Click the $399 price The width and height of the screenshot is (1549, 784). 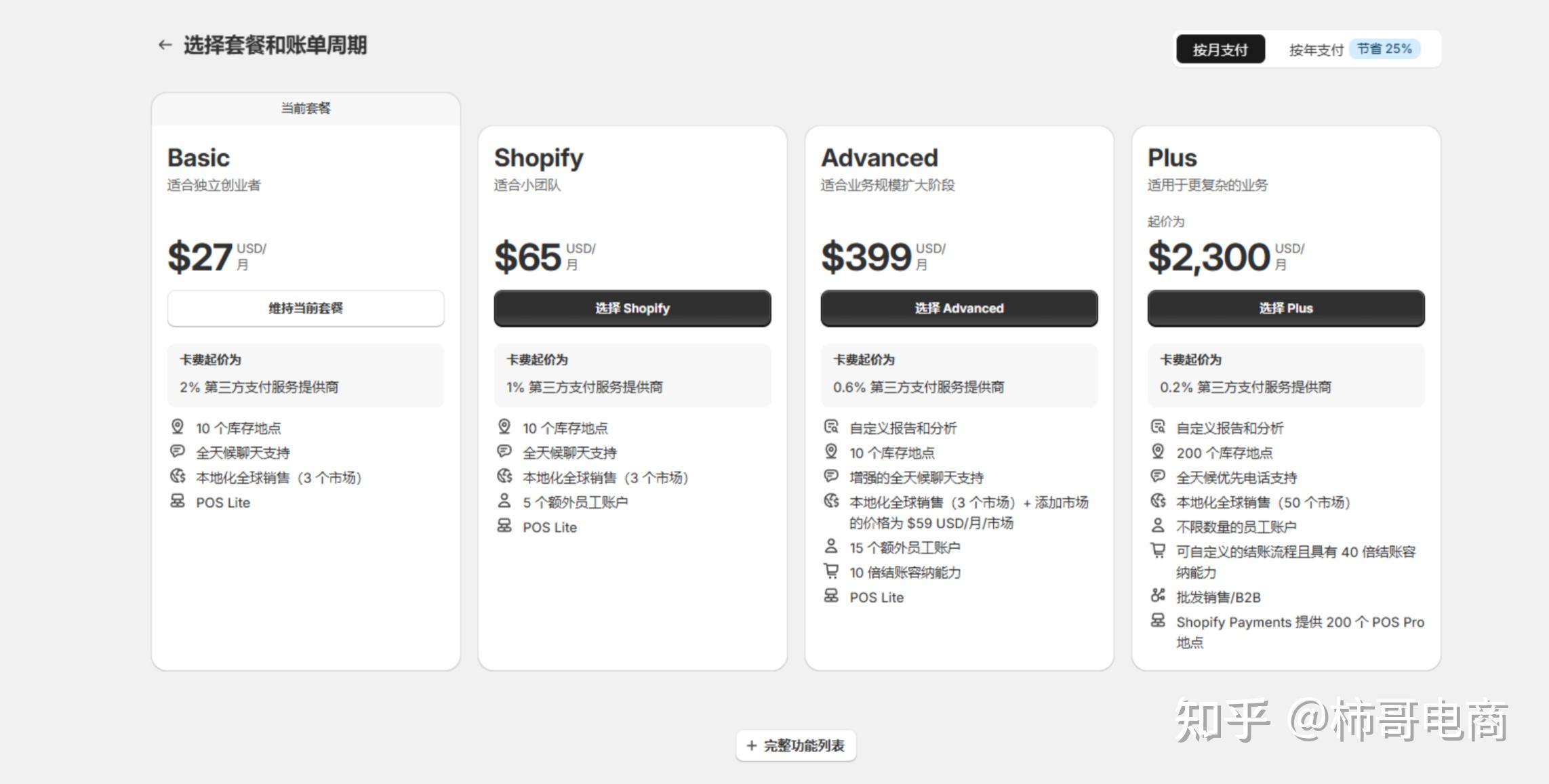[x=866, y=257]
